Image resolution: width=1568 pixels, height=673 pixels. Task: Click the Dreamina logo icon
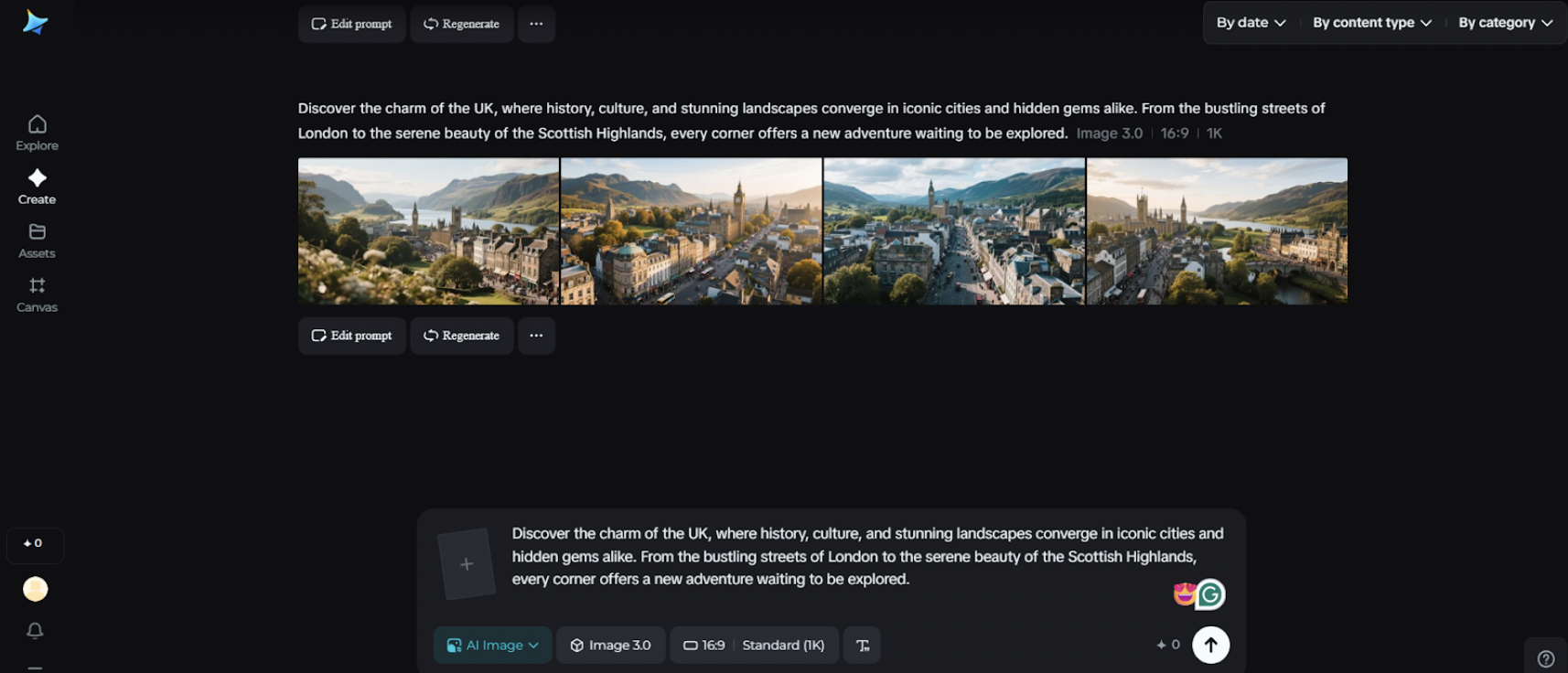click(35, 23)
